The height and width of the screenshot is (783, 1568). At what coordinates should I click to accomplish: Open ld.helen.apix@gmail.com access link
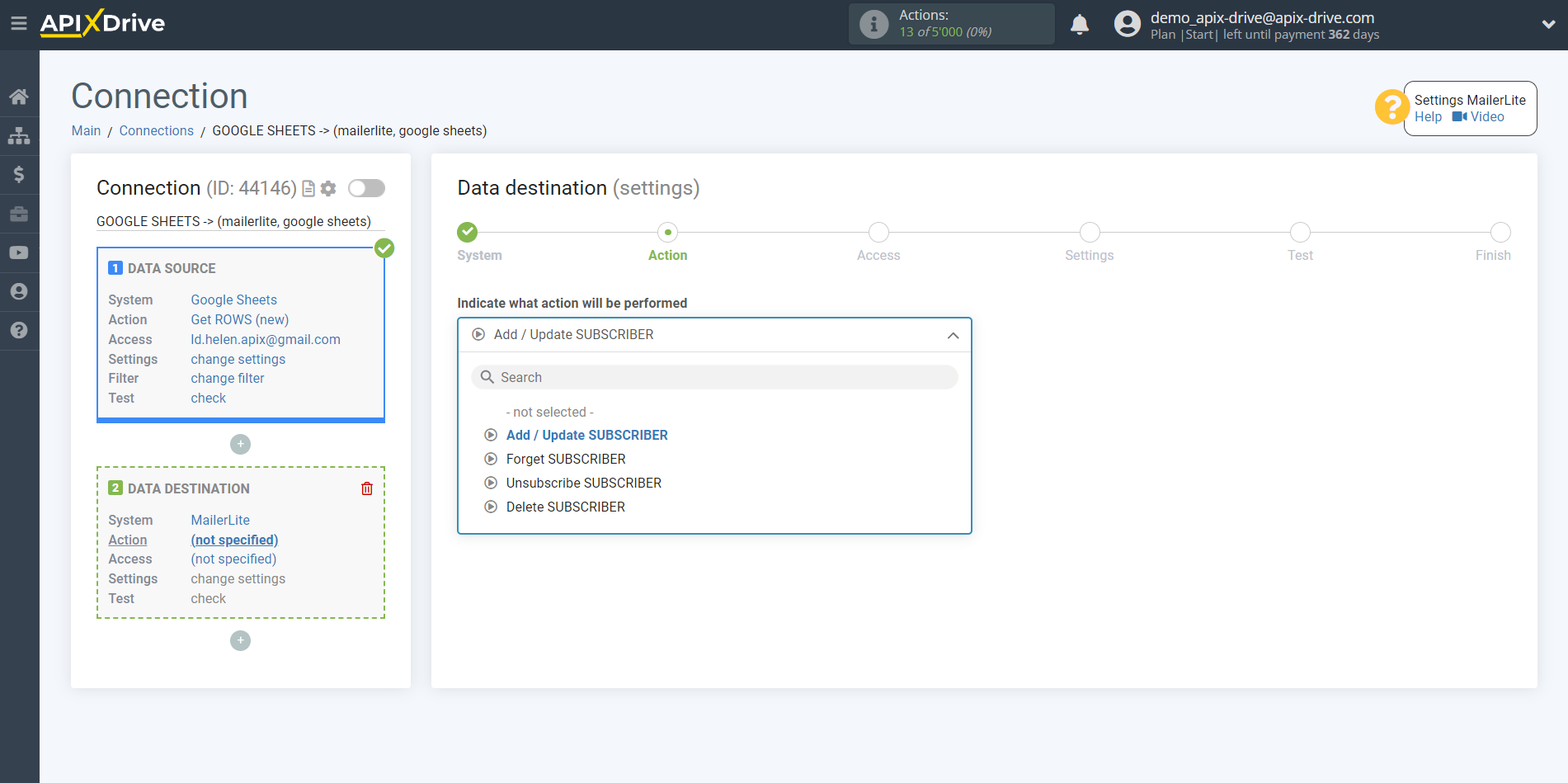pyautogui.click(x=265, y=339)
